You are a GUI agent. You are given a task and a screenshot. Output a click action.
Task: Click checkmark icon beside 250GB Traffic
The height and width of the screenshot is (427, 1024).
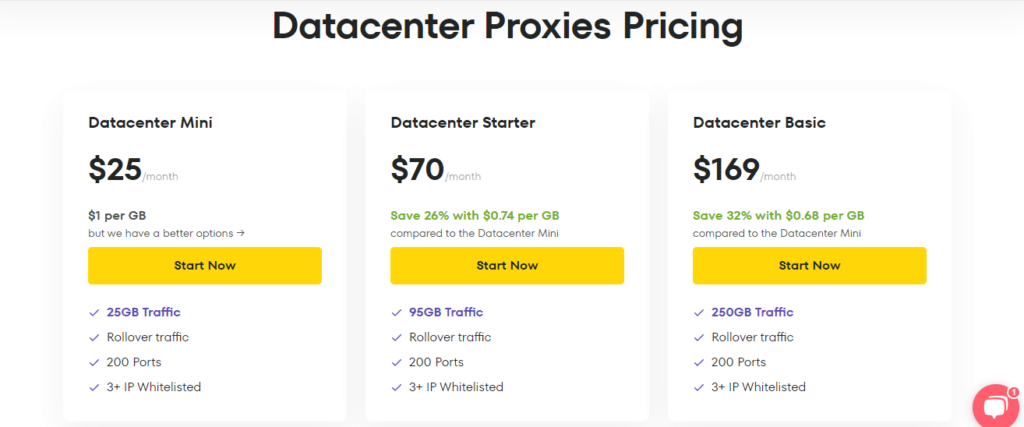tap(698, 312)
